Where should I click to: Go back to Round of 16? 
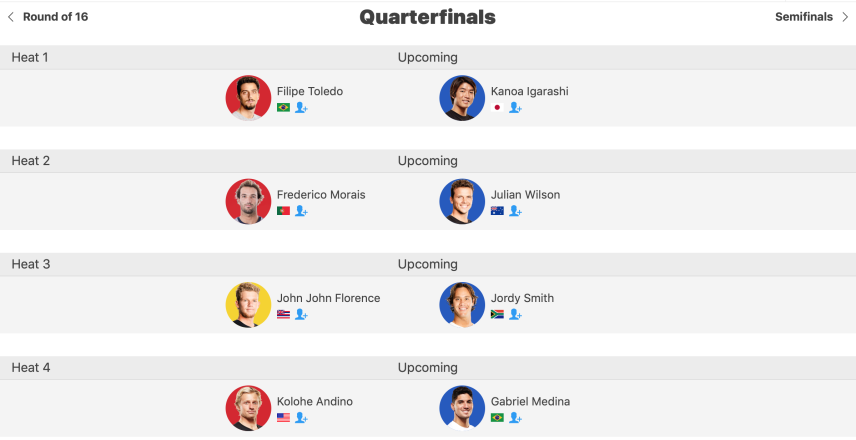tap(55, 17)
